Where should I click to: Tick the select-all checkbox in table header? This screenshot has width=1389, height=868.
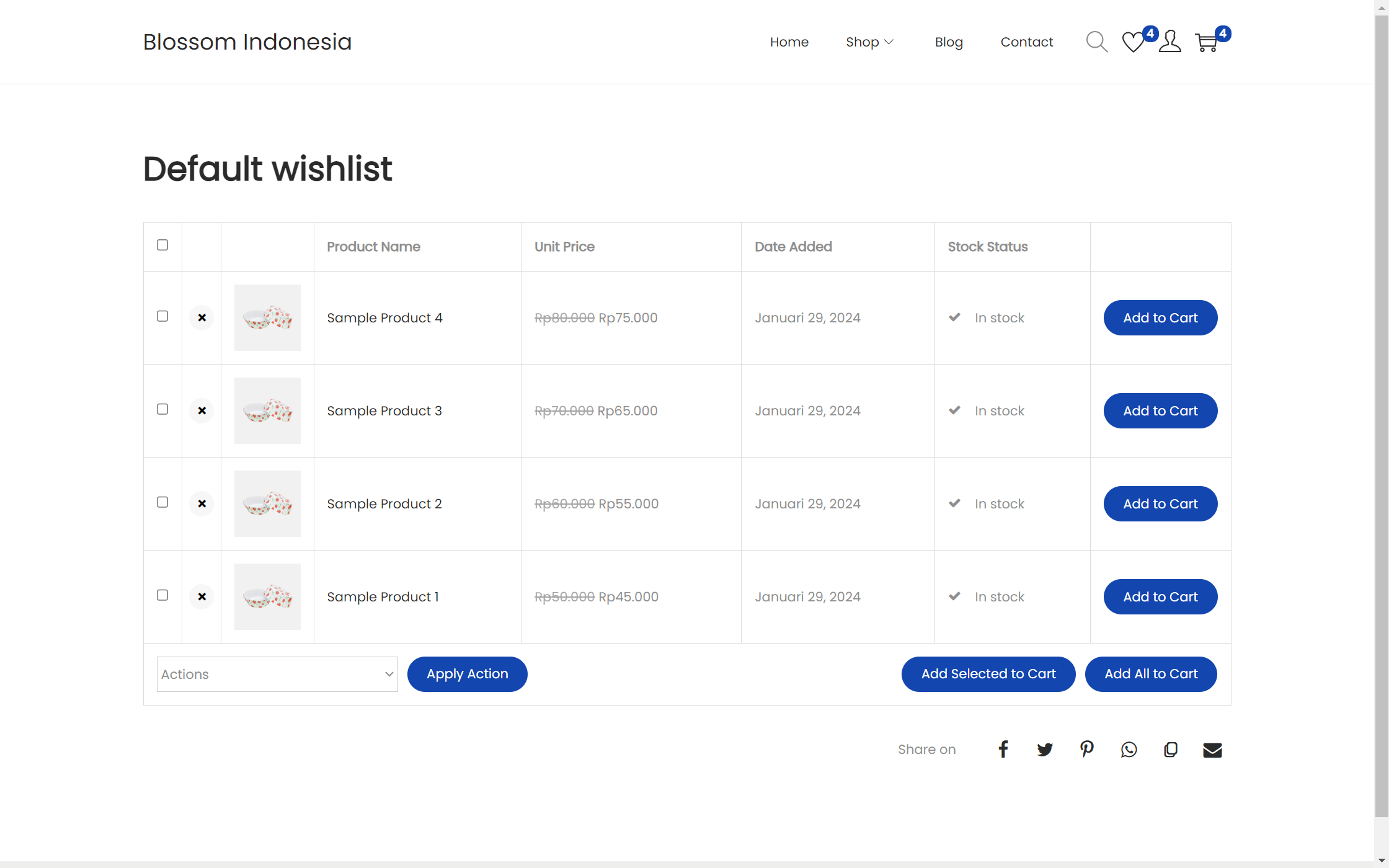(162, 245)
